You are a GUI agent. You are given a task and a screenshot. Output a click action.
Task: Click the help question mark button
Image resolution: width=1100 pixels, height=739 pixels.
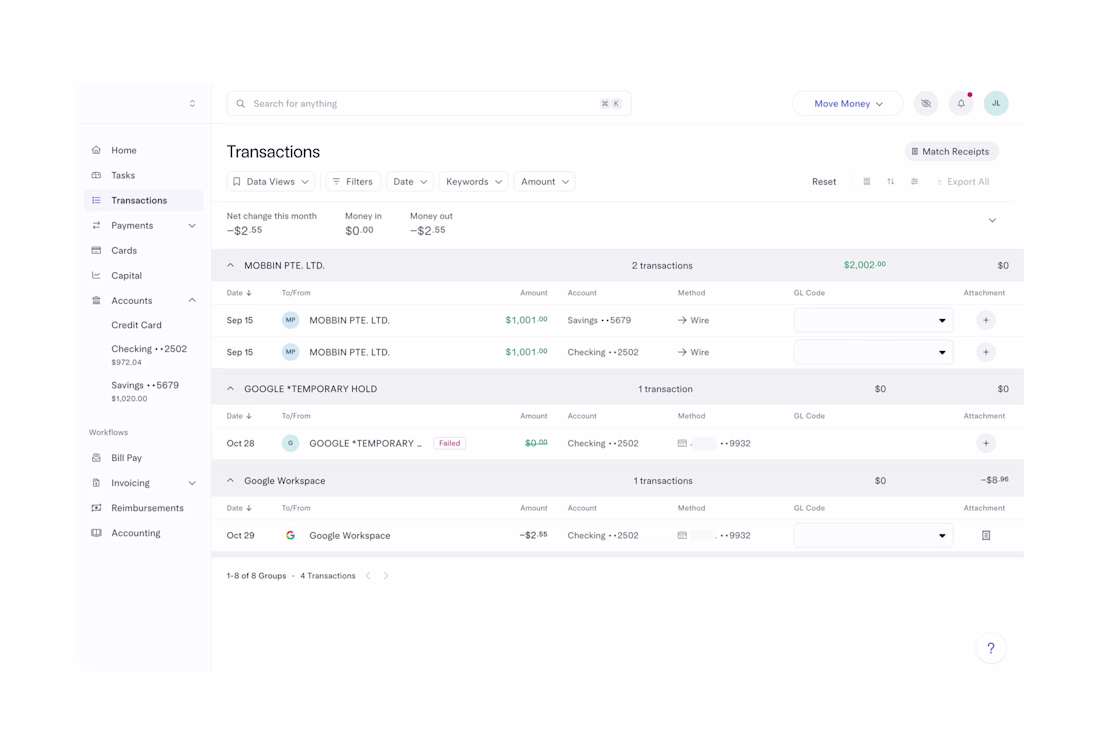click(991, 648)
